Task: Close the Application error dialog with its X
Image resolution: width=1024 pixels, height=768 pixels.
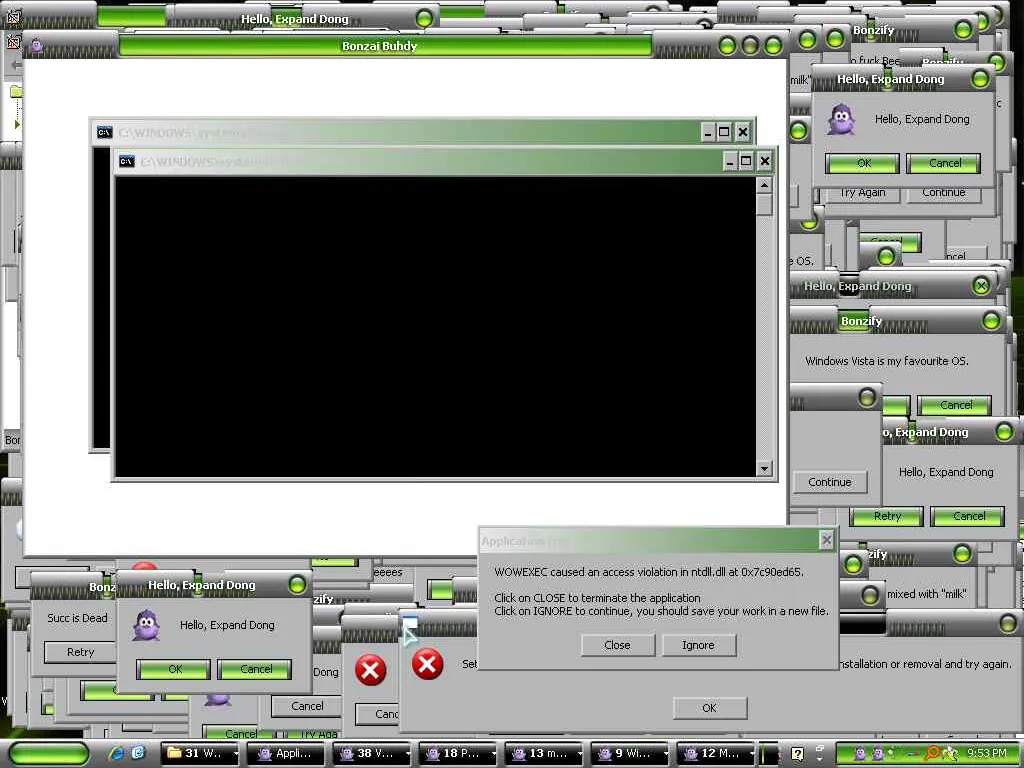Action: pyautogui.click(x=826, y=540)
